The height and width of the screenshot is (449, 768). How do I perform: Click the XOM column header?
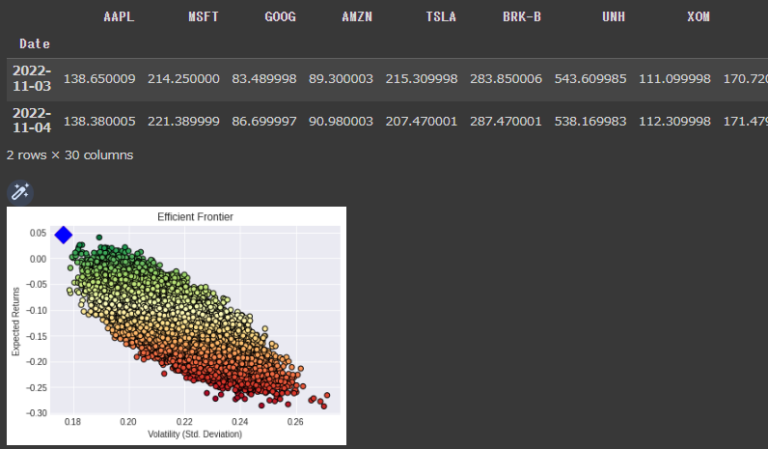(698, 17)
